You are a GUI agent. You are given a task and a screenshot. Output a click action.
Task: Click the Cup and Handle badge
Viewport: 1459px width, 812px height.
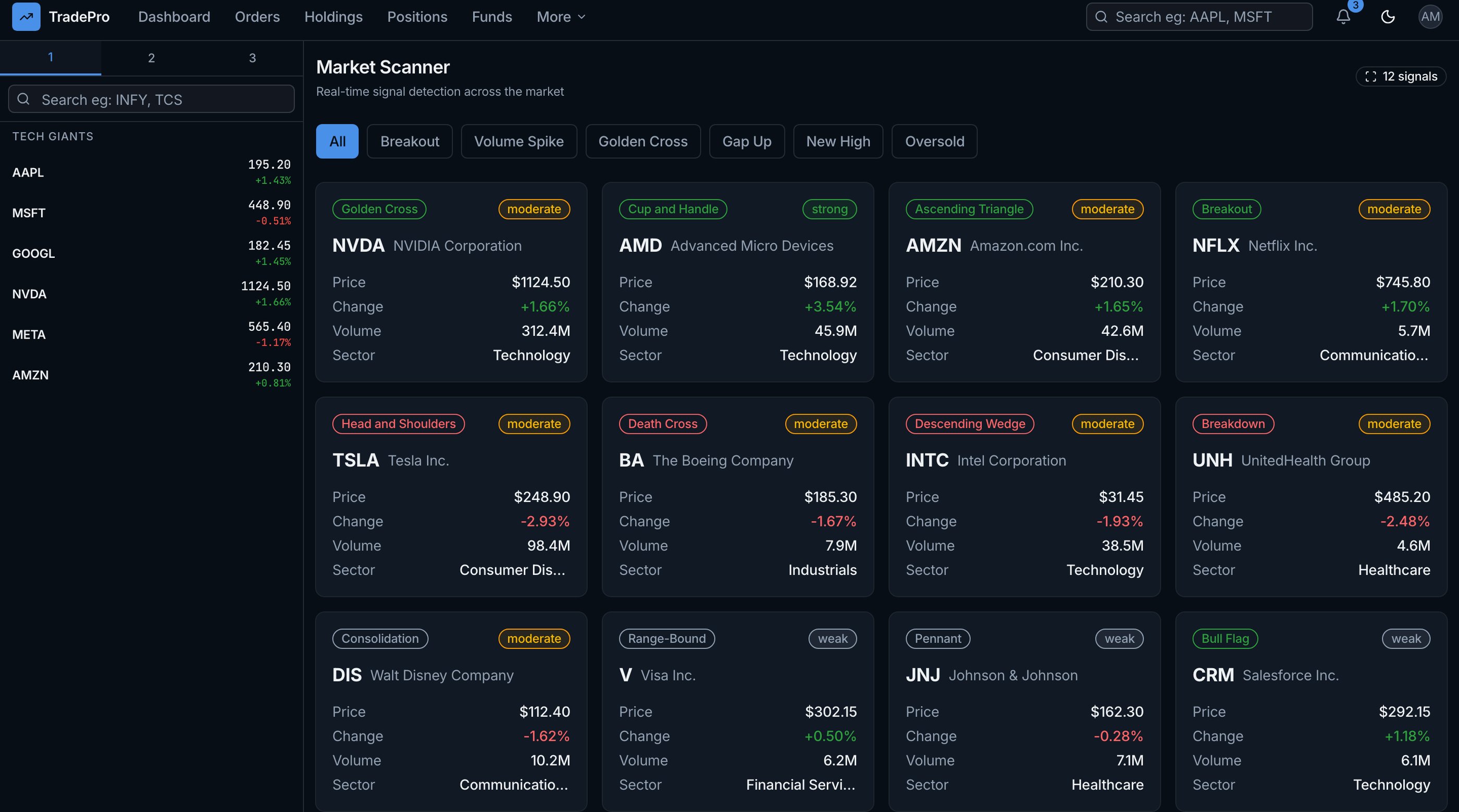673,209
